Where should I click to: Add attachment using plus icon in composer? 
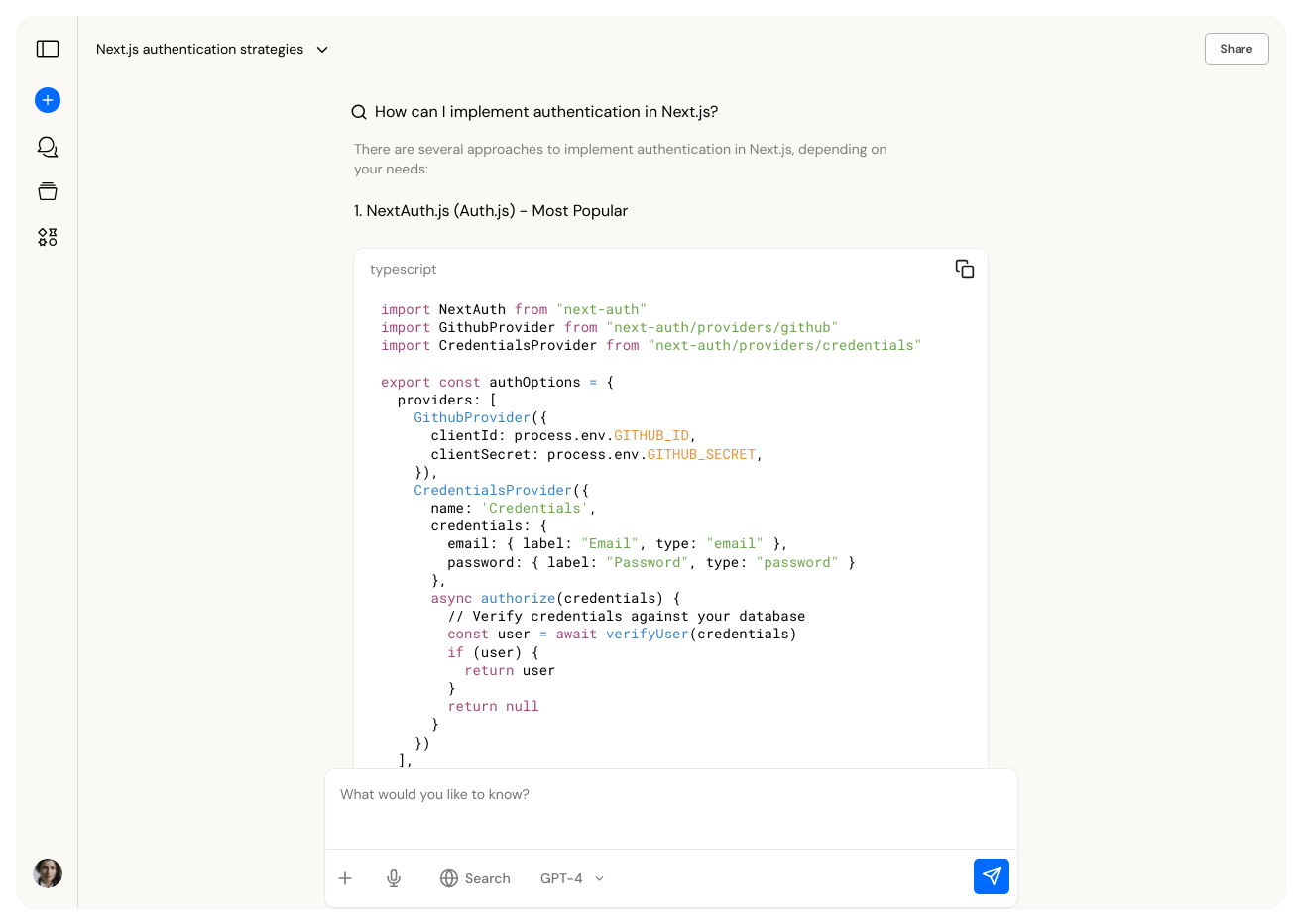tap(345, 878)
